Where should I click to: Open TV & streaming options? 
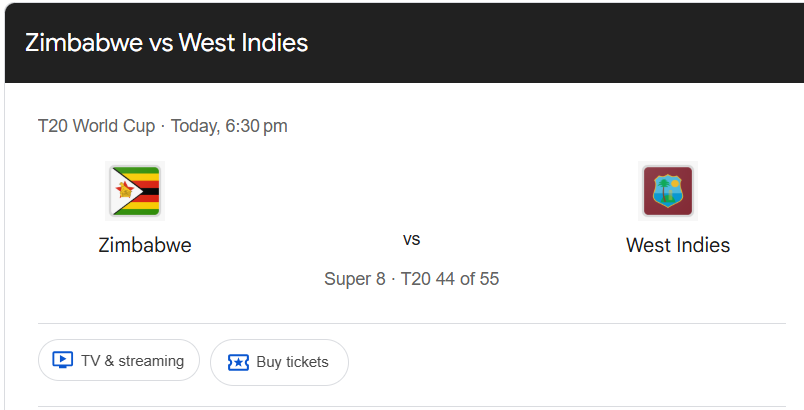(119, 361)
